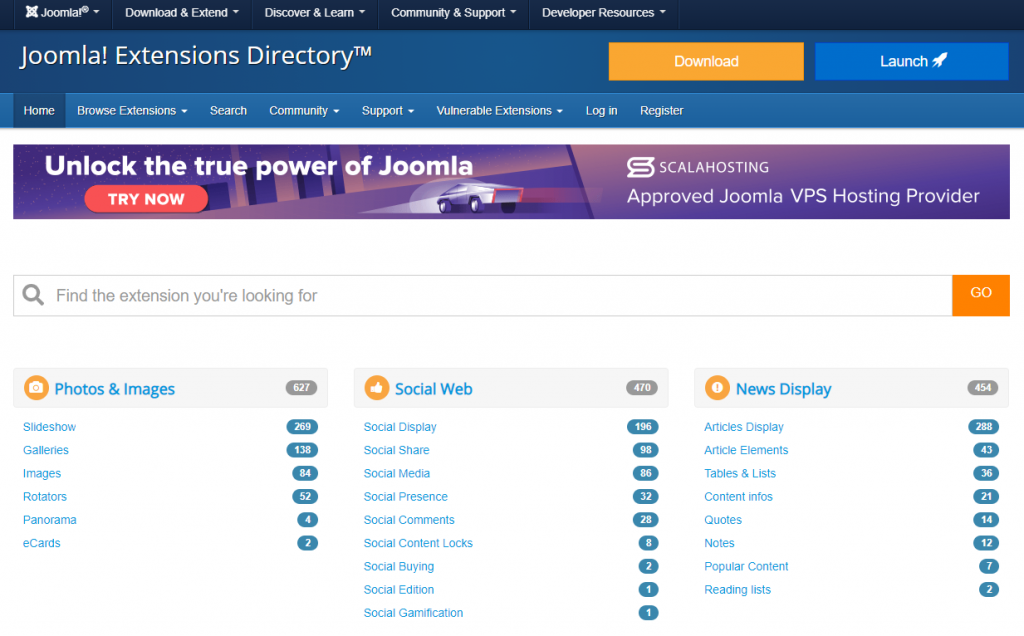
Task: Select Log in from navigation
Action: click(x=601, y=110)
